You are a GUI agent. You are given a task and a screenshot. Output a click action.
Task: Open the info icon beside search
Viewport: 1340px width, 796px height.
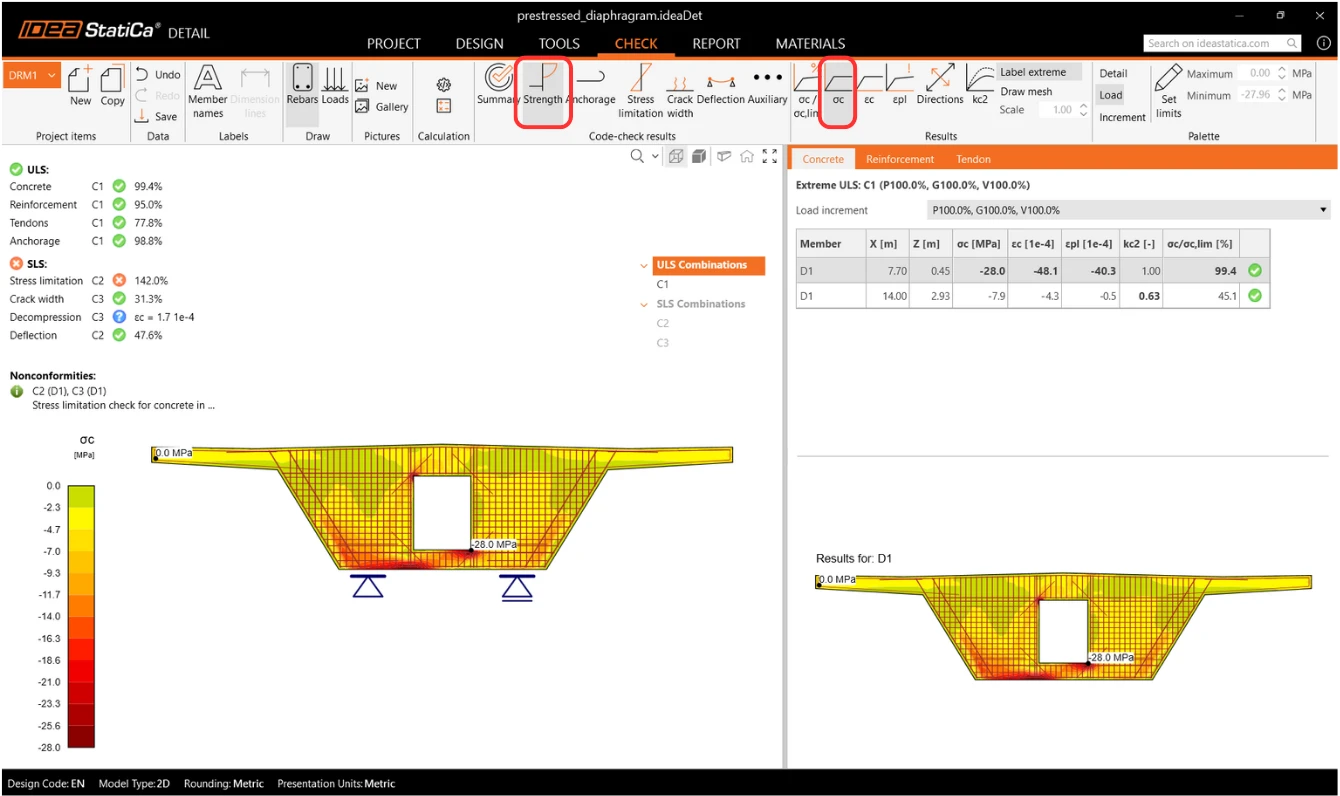click(1323, 43)
